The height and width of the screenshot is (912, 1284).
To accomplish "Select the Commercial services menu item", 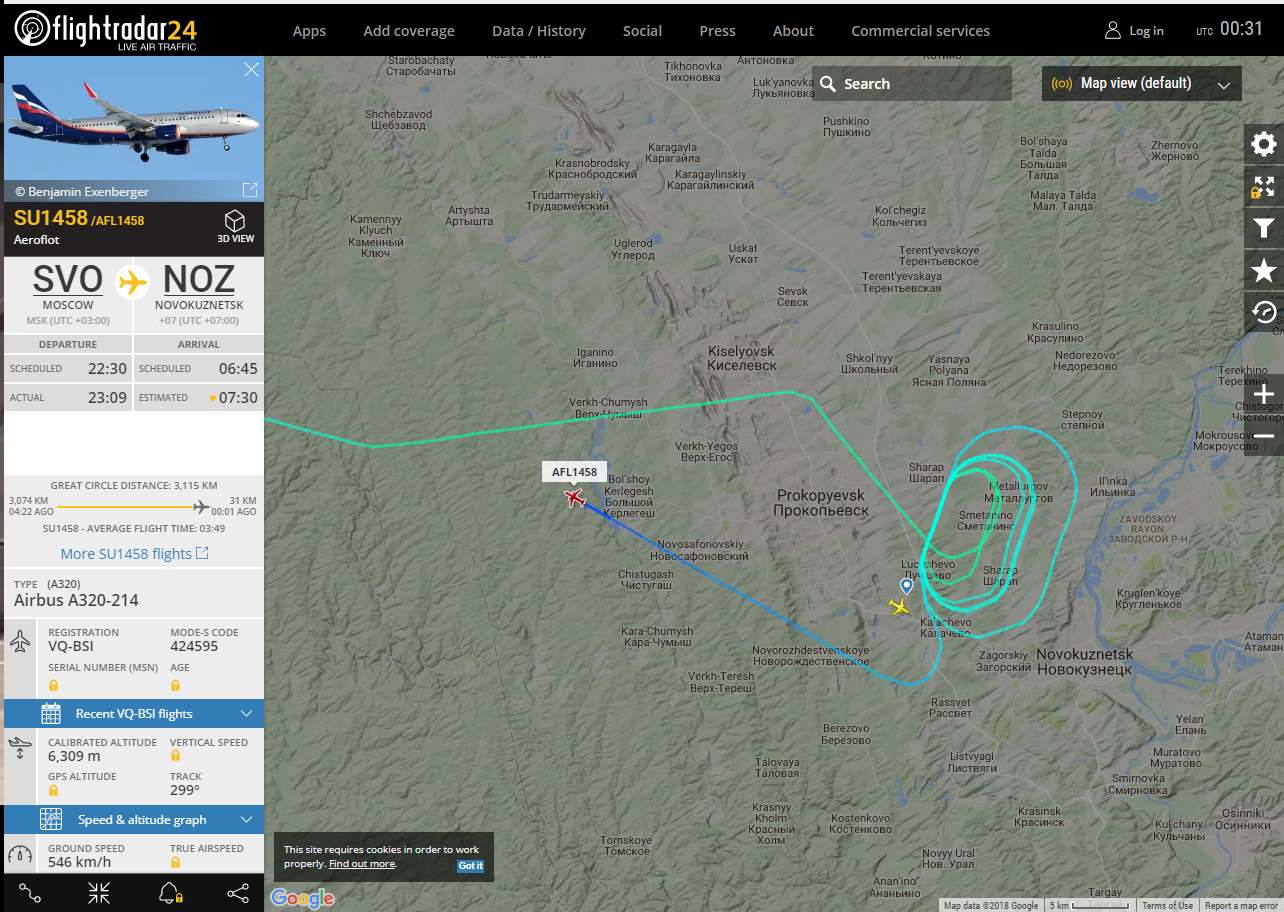I will click(920, 31).
